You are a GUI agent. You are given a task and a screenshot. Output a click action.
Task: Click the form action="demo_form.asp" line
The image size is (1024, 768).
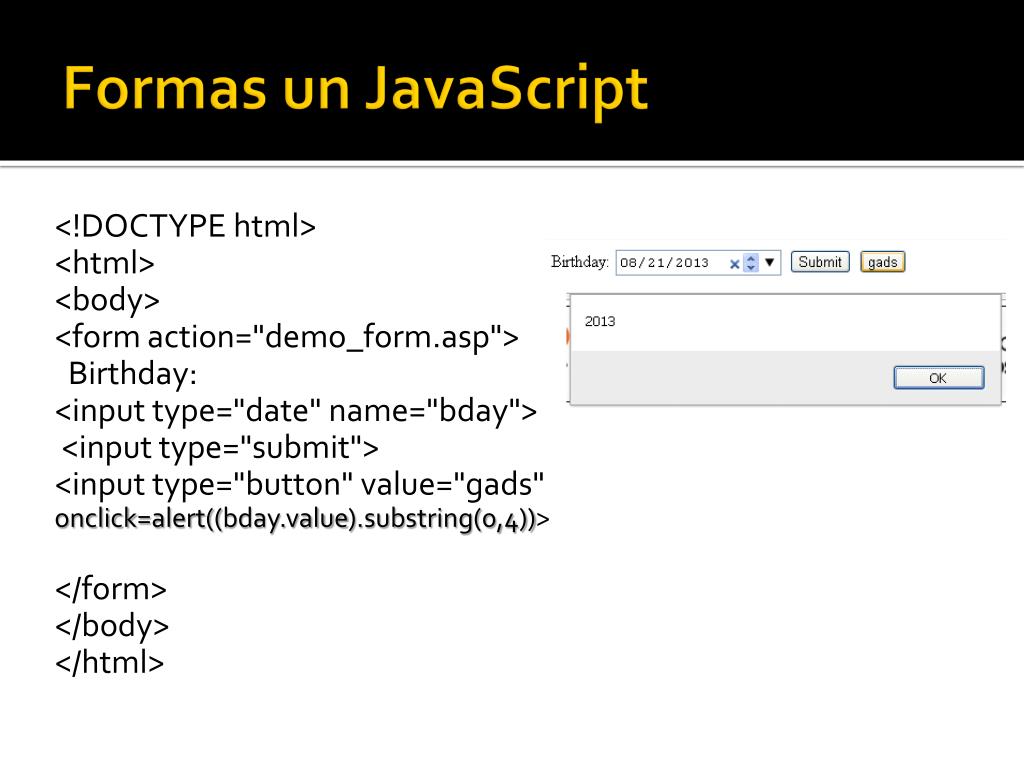287,338
